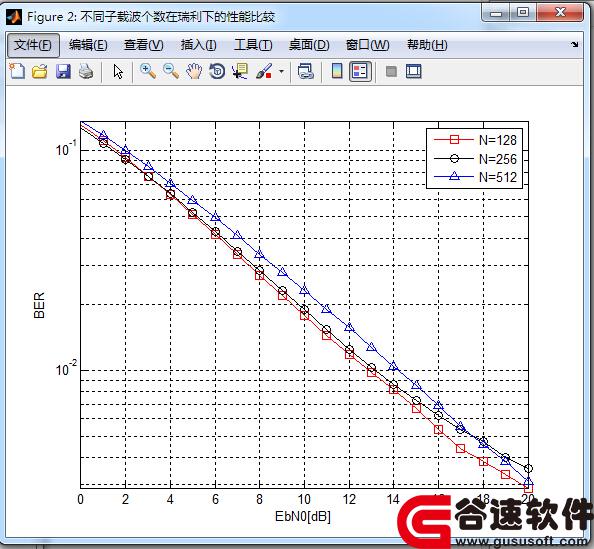Select the Zoom Out magnifier tool

pyautogui.click(x=171, y=71)
